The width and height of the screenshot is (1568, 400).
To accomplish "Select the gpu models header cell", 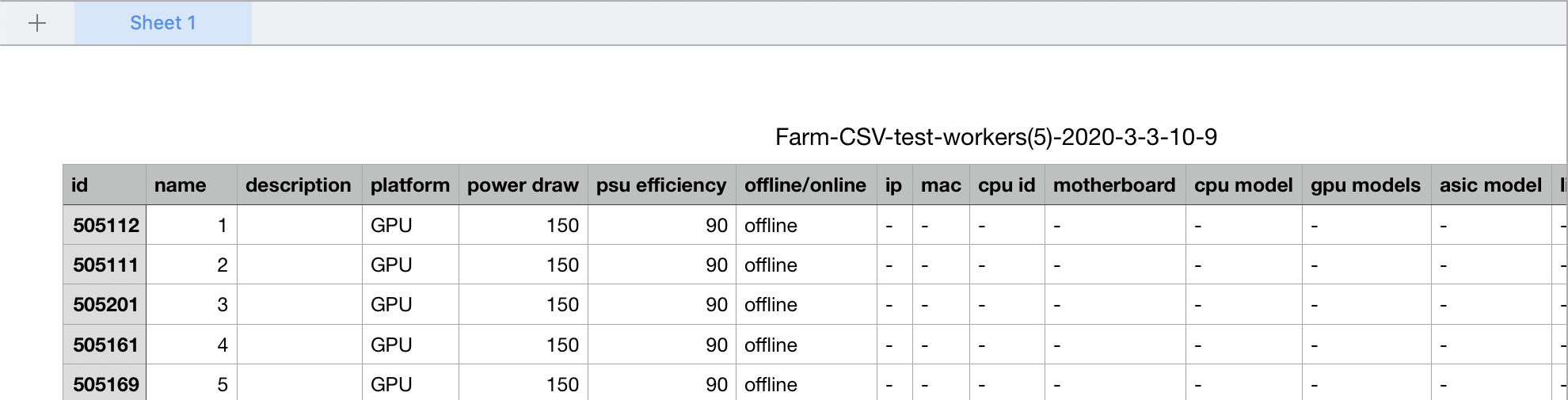I will click(1365, 185).
